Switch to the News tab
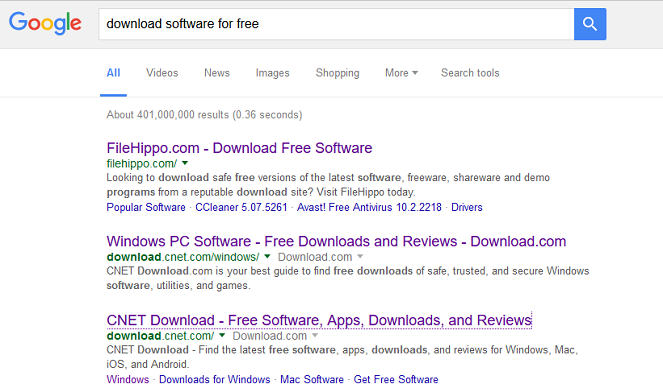 tap(217, 73)
